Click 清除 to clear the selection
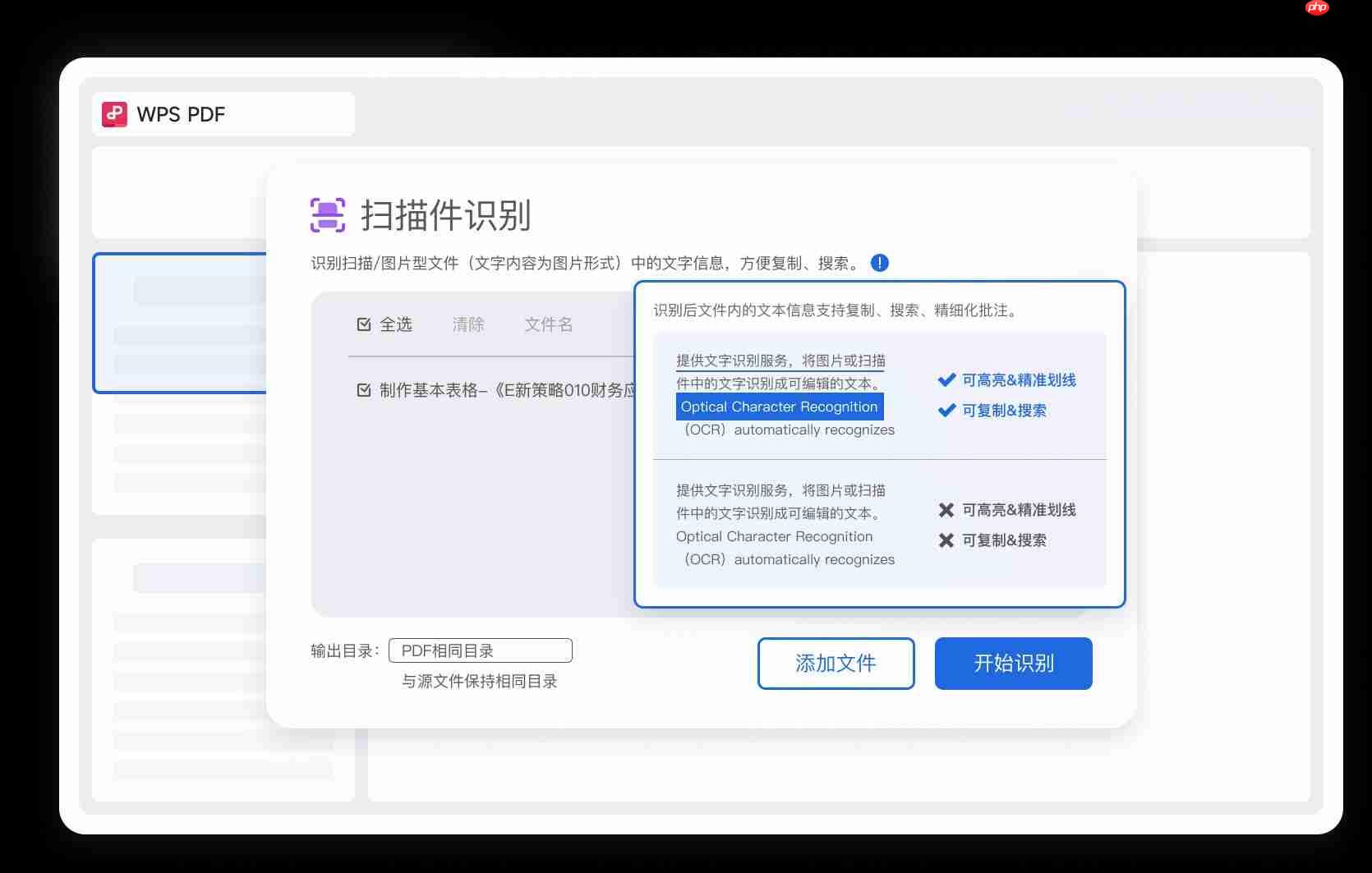Image resolution: width=1372 pixels, height=873 pixels. click(x=467, y=324)
